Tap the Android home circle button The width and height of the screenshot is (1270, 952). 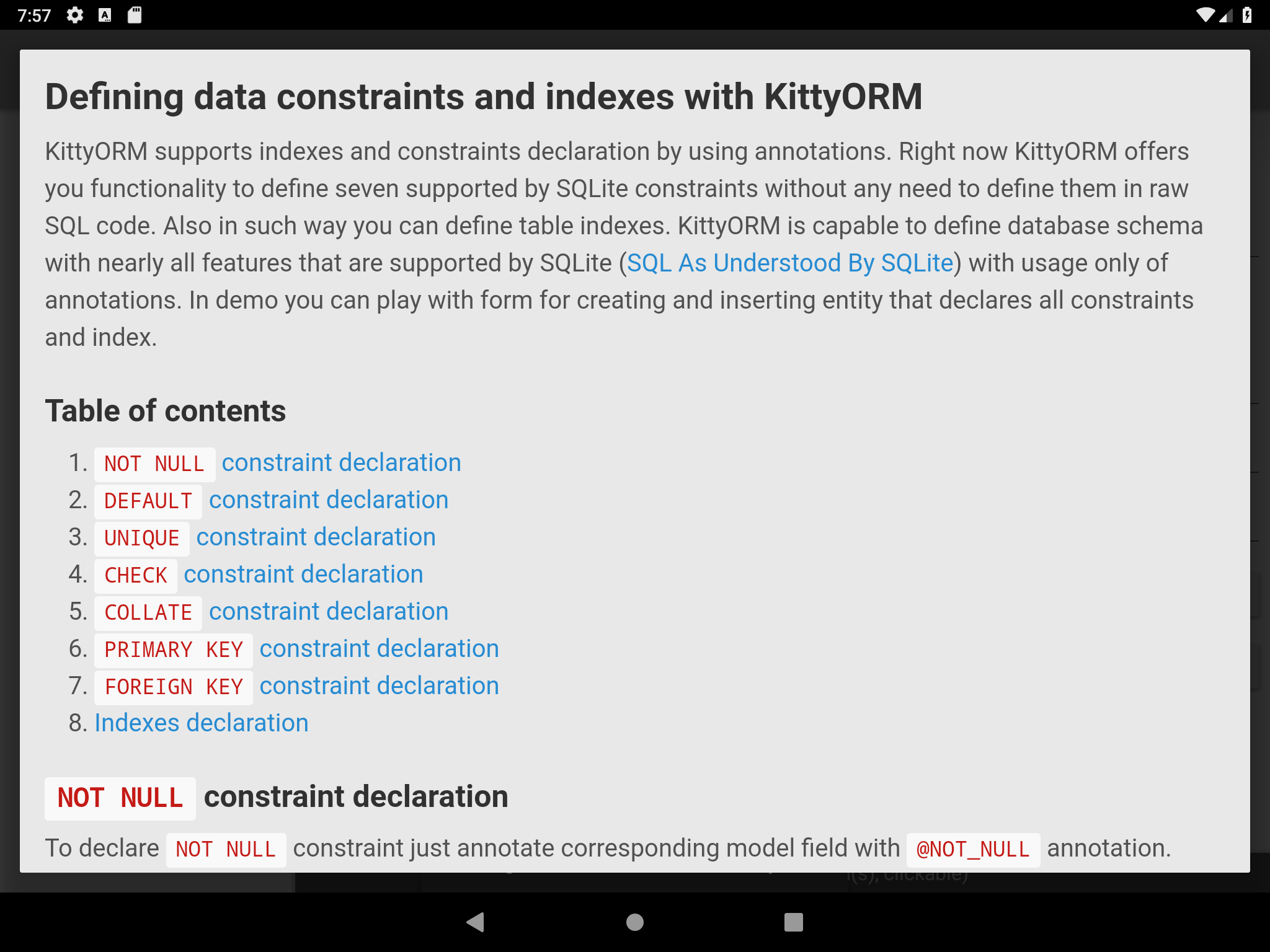635,922
